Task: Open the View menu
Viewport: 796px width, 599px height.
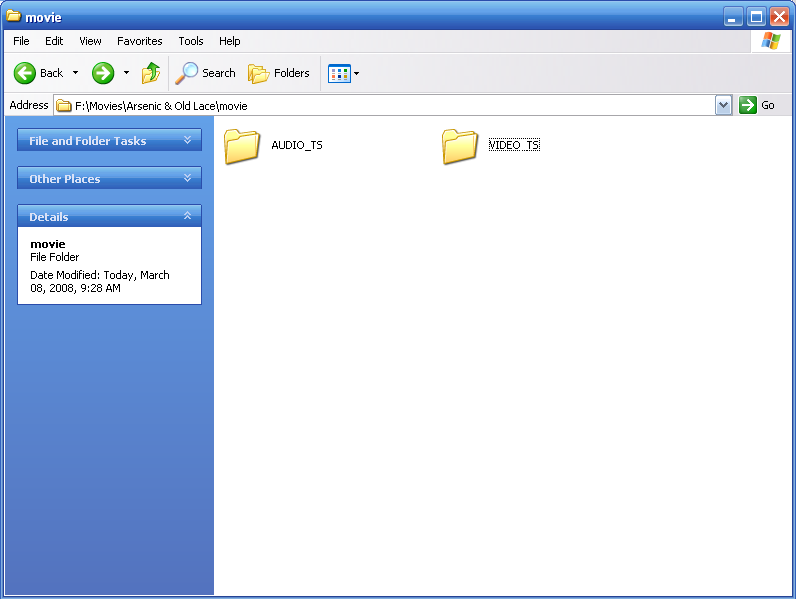Action: pos(90,41)
